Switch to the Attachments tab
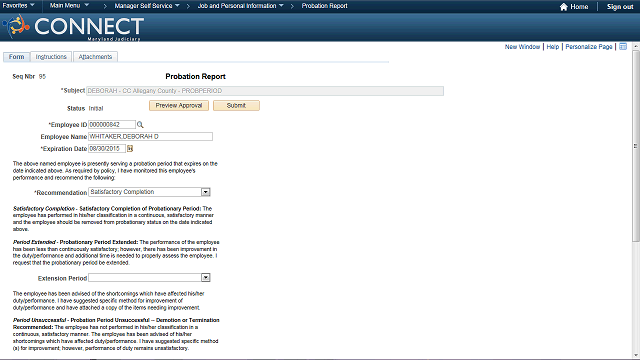This screenshot has width=640, height=360. (x=95, y=57)
